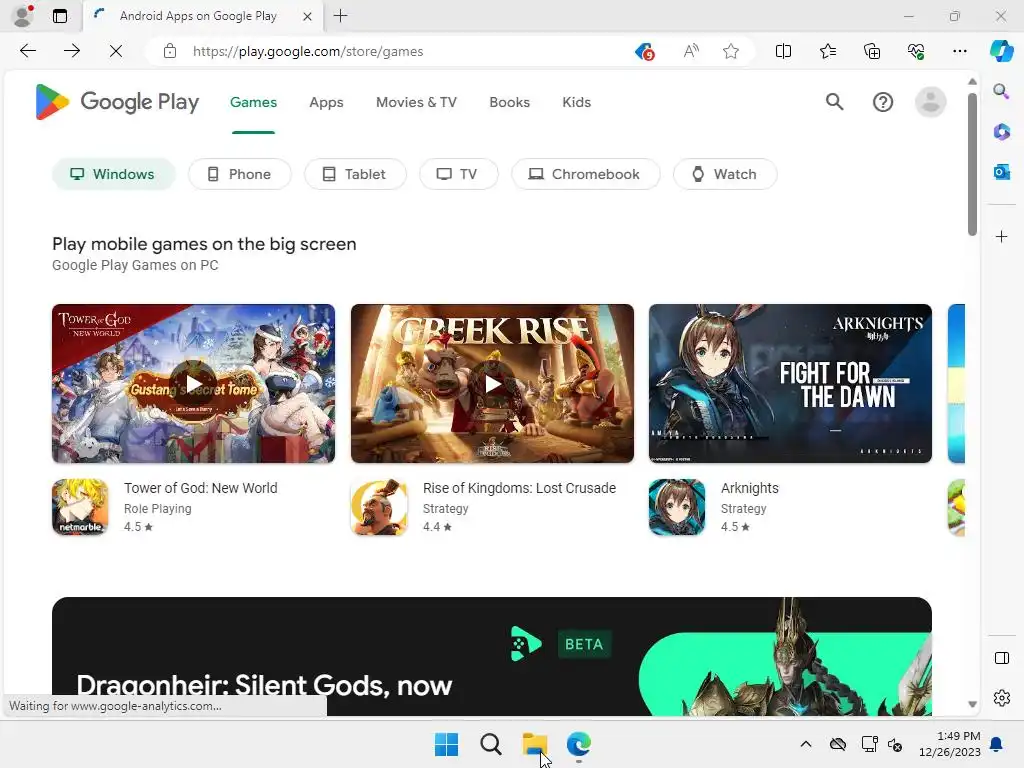Select the Windows device filter
This screenshot has width=1024, height=768.
(114, 174)
